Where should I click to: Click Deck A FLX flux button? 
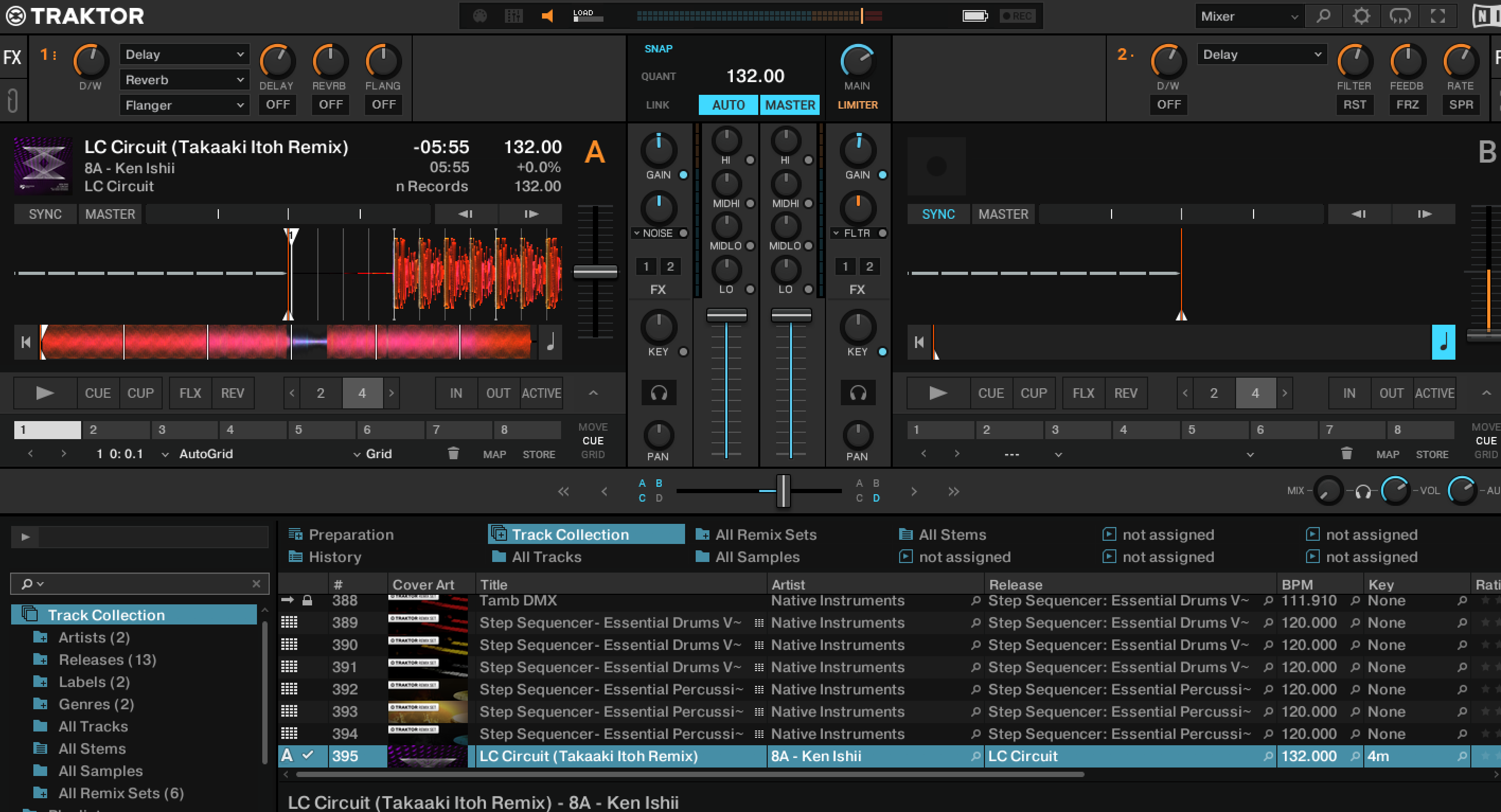click(x=191, y=393)
